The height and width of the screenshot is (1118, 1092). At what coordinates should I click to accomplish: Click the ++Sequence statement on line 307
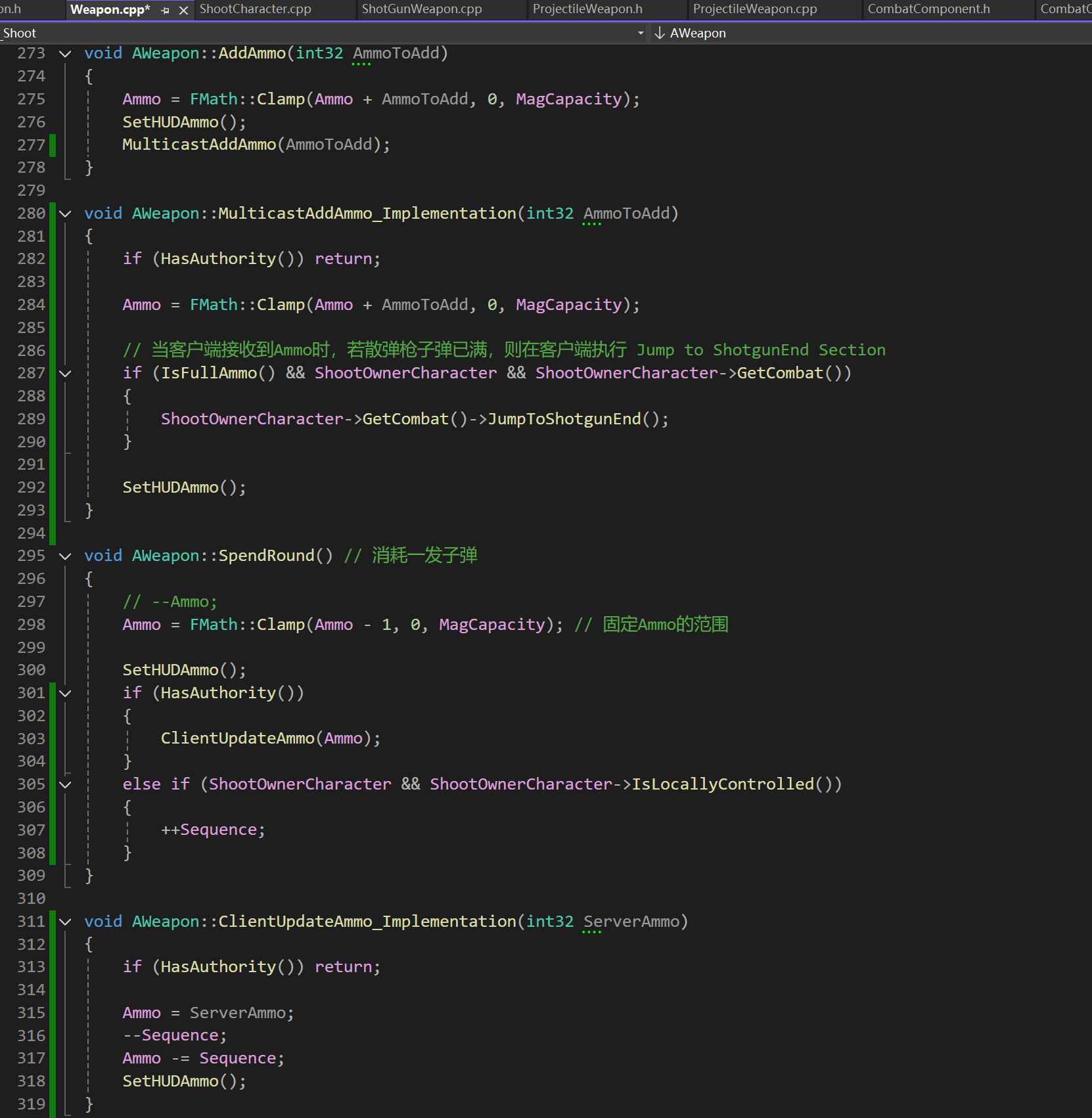pos(213,830)
